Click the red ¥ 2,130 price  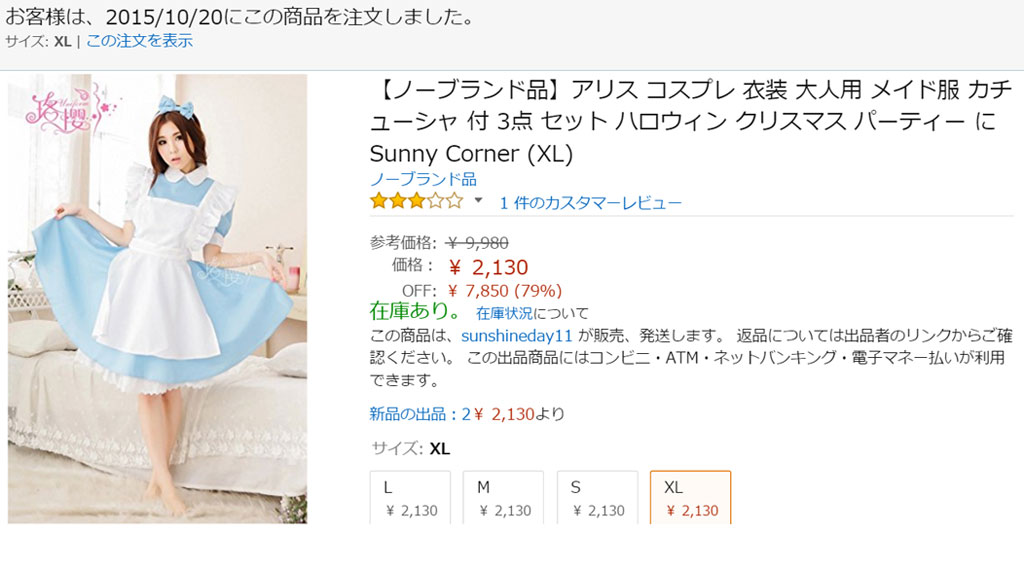tap(488, 267)
